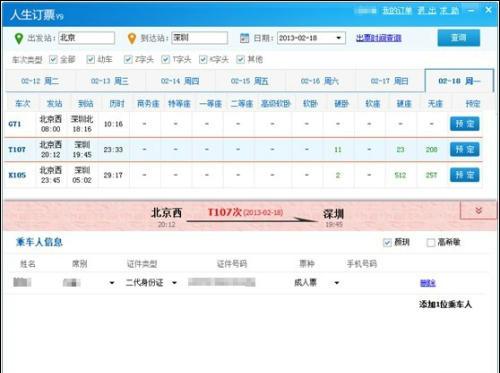
Task: Click 预定 button for train K105
Action: pos(465,175)
